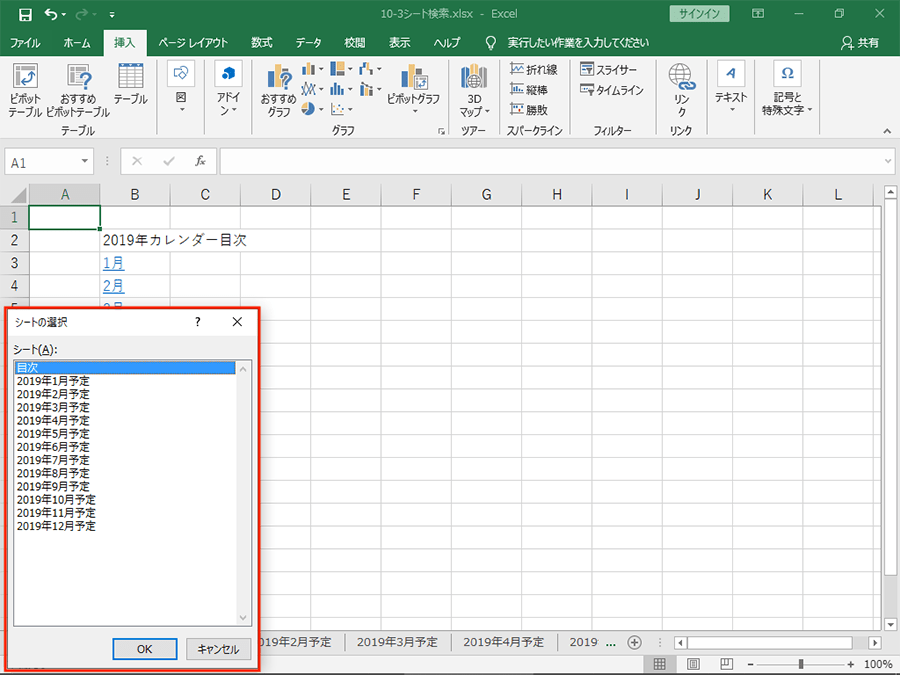Switch to the Page Layout tab

pyautogui.click(x=193, y=43)
